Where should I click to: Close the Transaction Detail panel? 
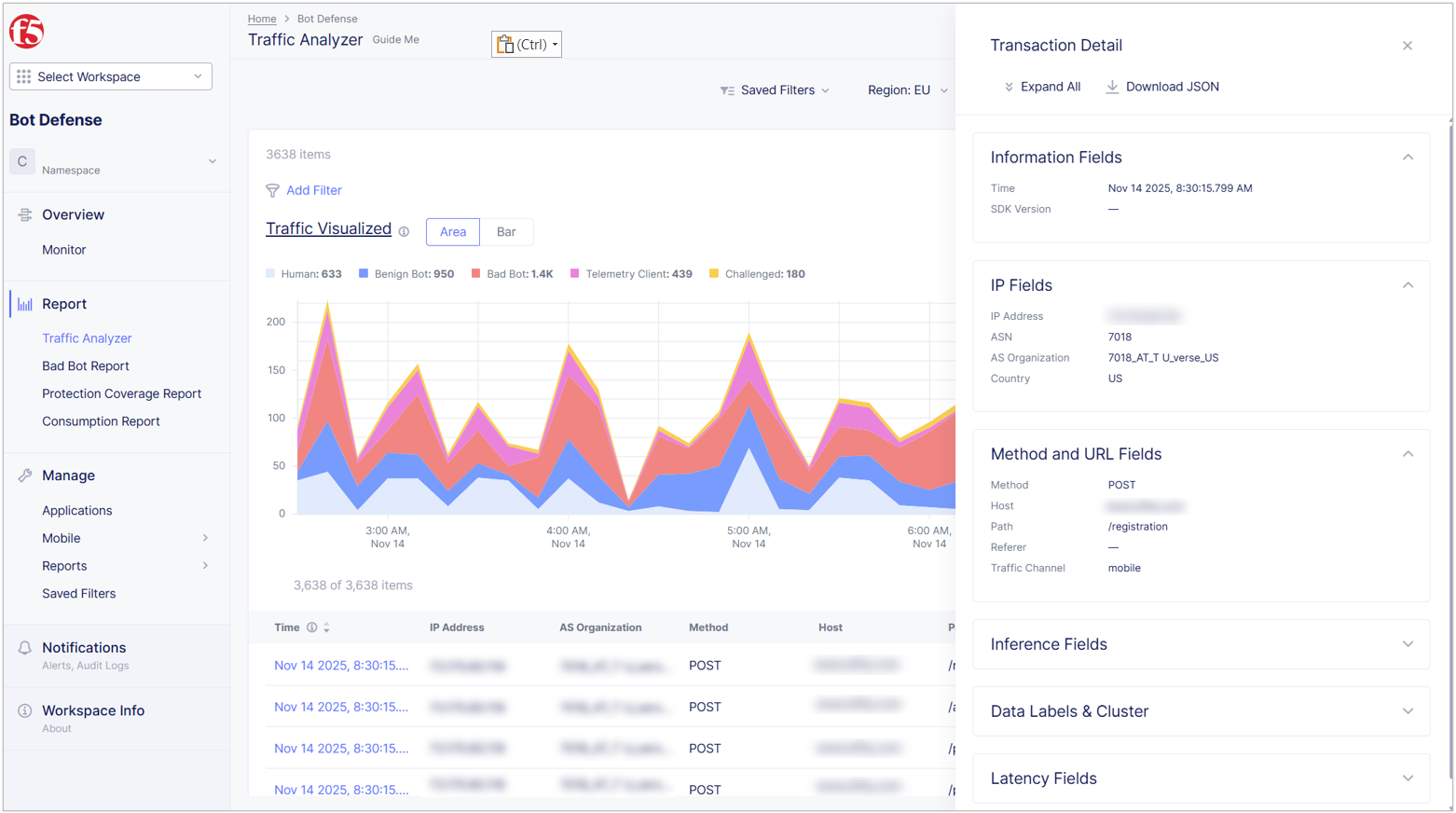click(x=1408, y=46)
